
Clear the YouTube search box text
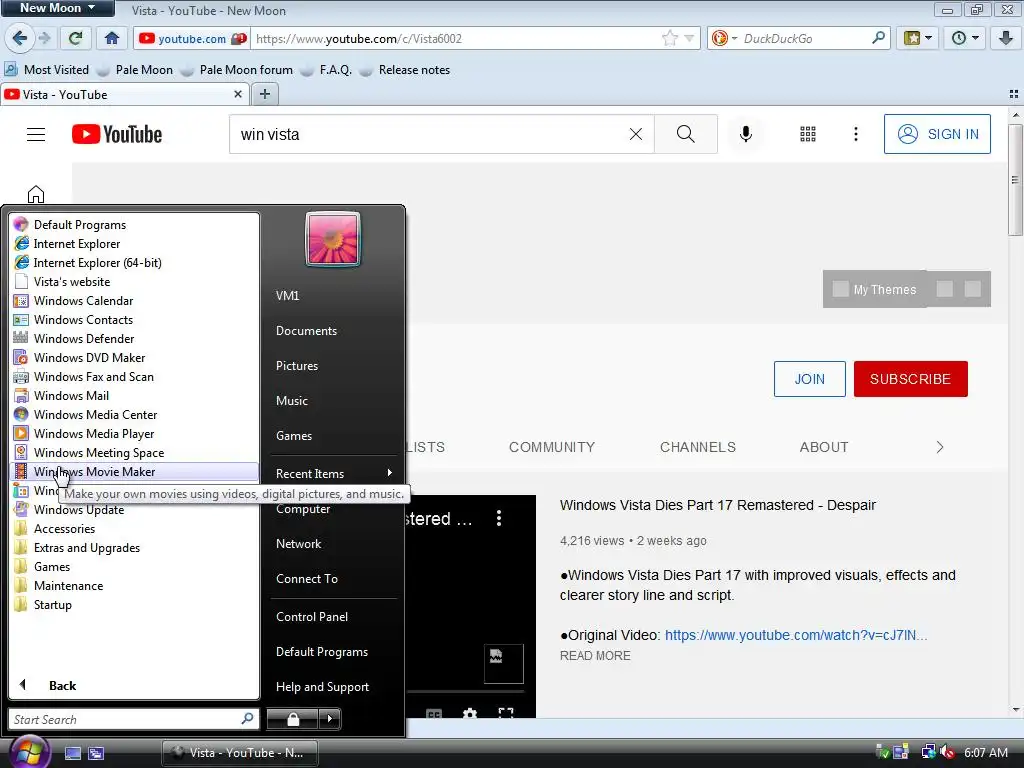[635, 135]
